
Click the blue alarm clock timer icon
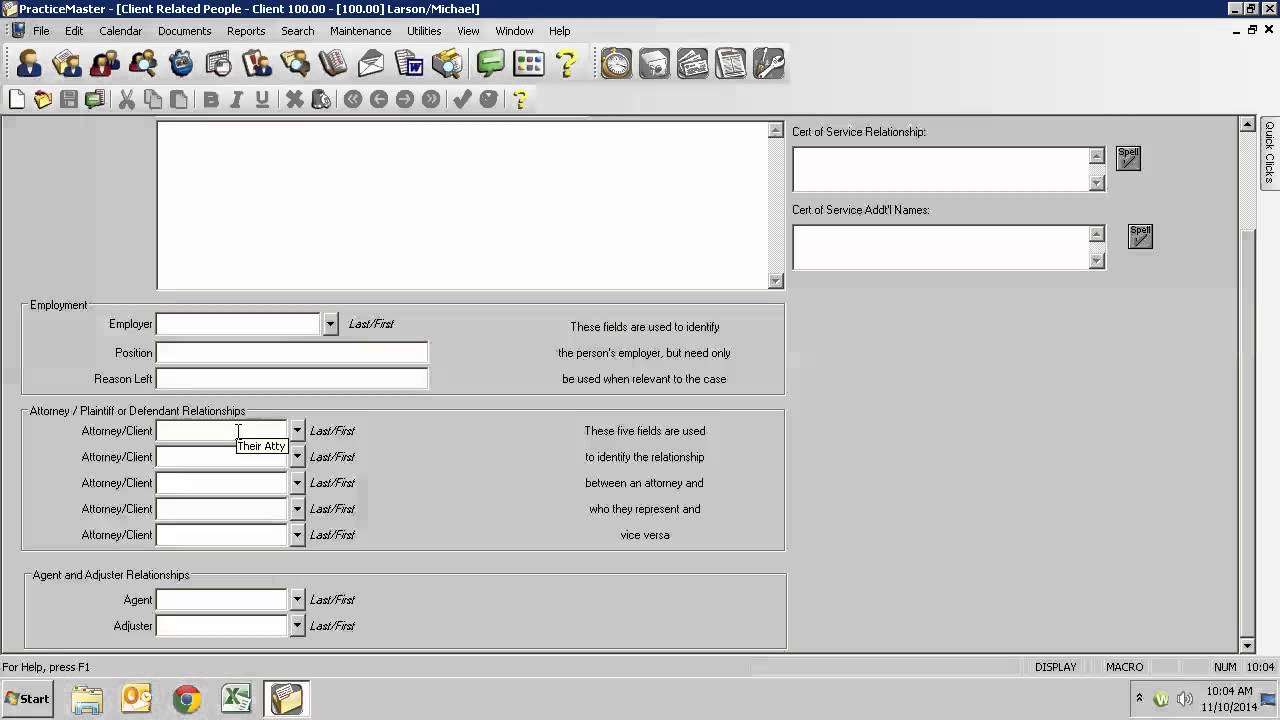(181, 63)
